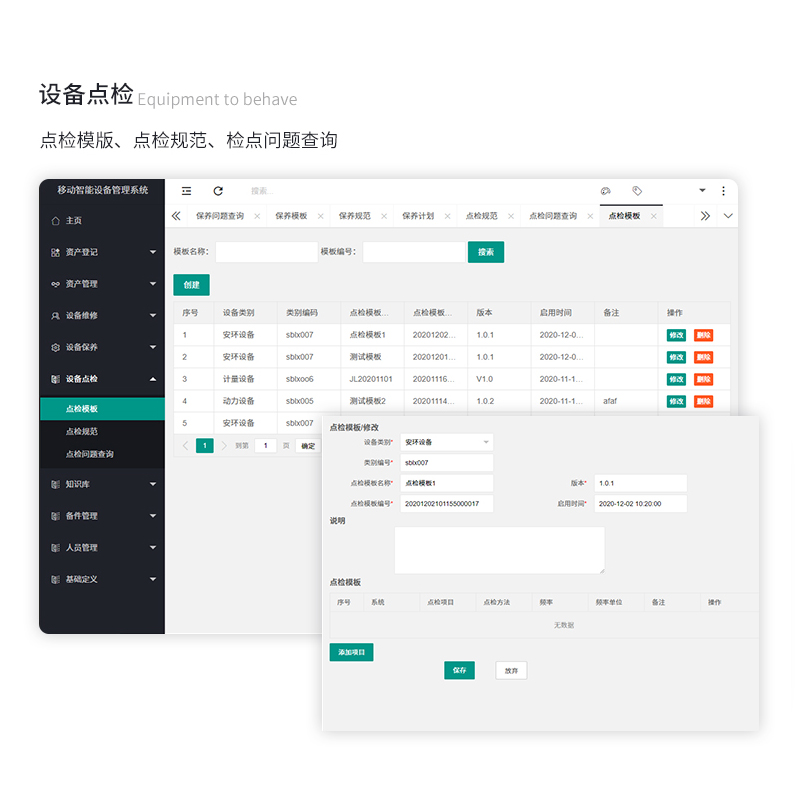Click the 说明 textarea in the dialog
Viewport: 800px width, 800px height.
(499, 550)
